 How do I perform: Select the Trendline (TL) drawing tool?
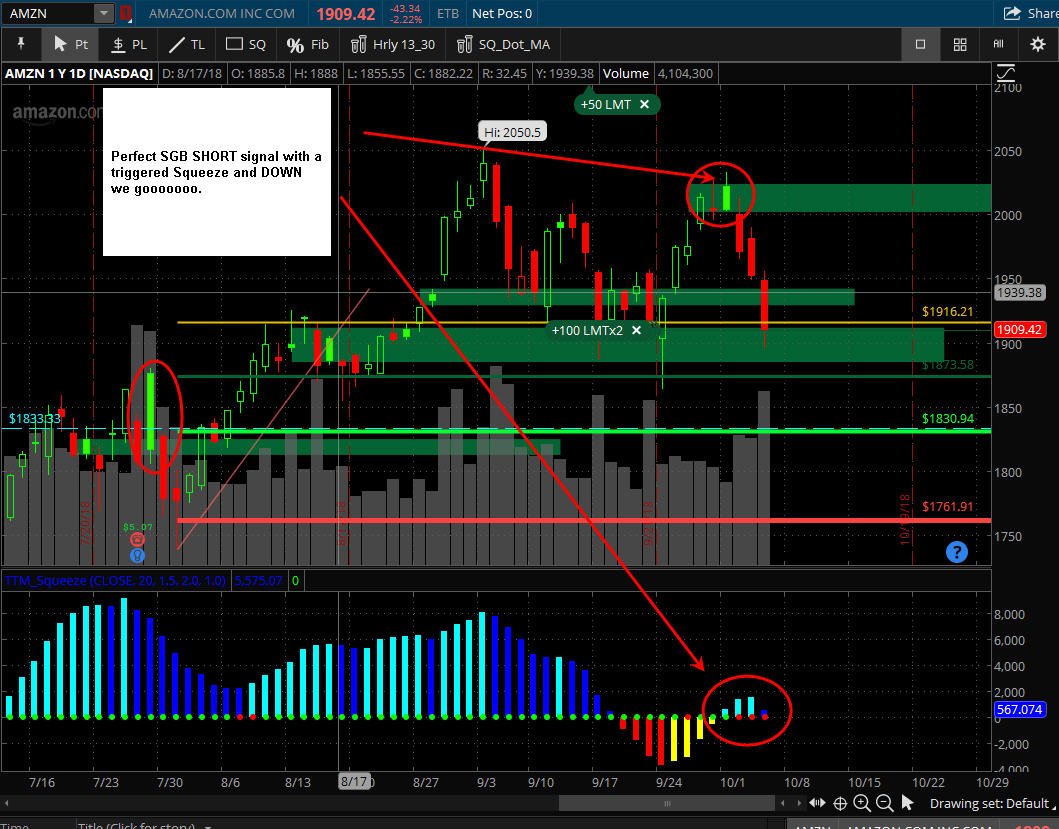click(x=187, y=45)
